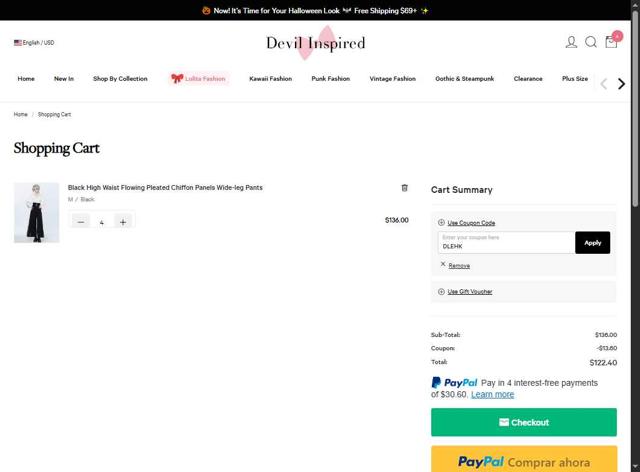Click the pants product thumbnail
The width and height of the screenshot is (640, 472).
[37, 212]
